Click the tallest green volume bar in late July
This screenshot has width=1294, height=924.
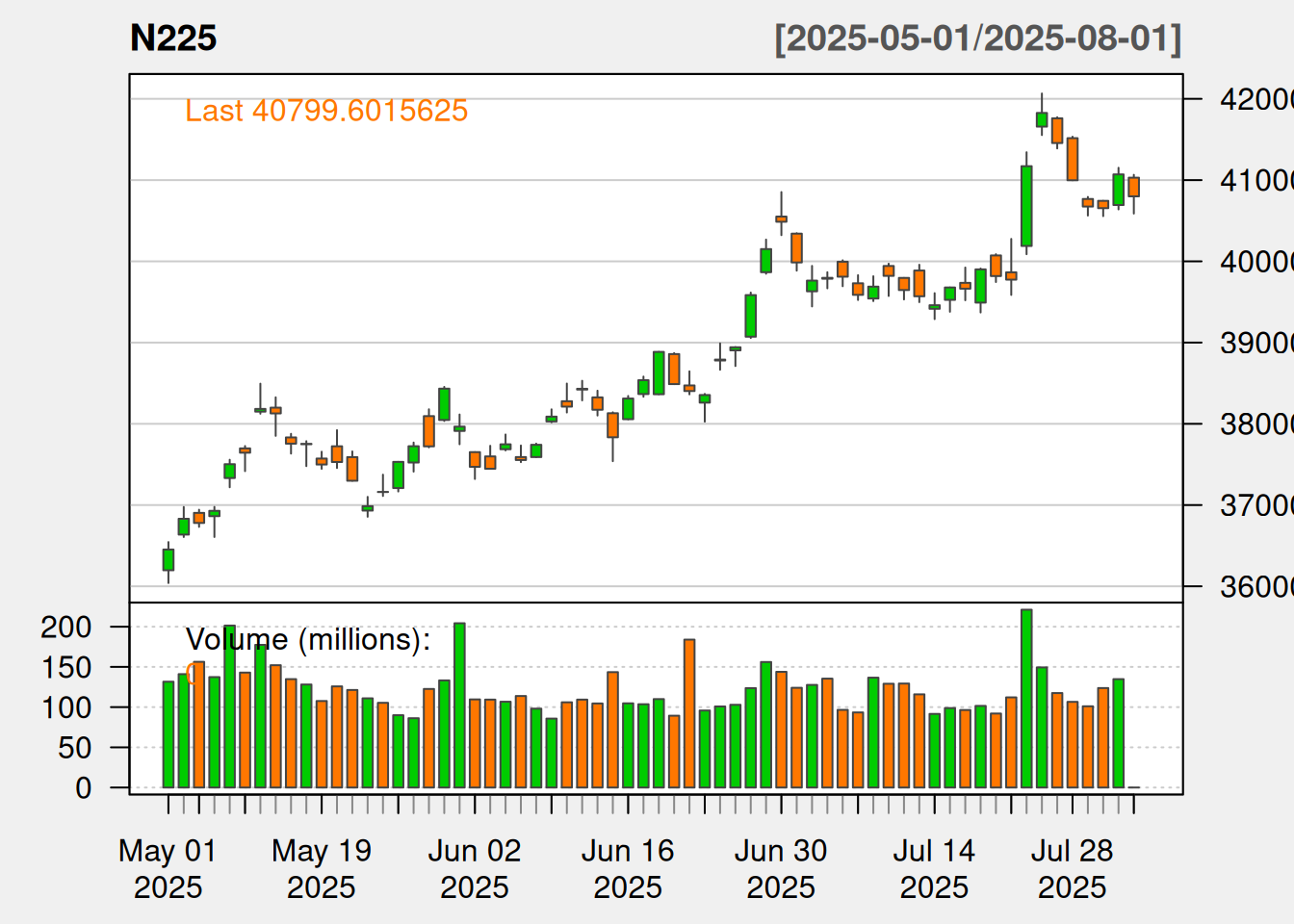point(1026,698)
